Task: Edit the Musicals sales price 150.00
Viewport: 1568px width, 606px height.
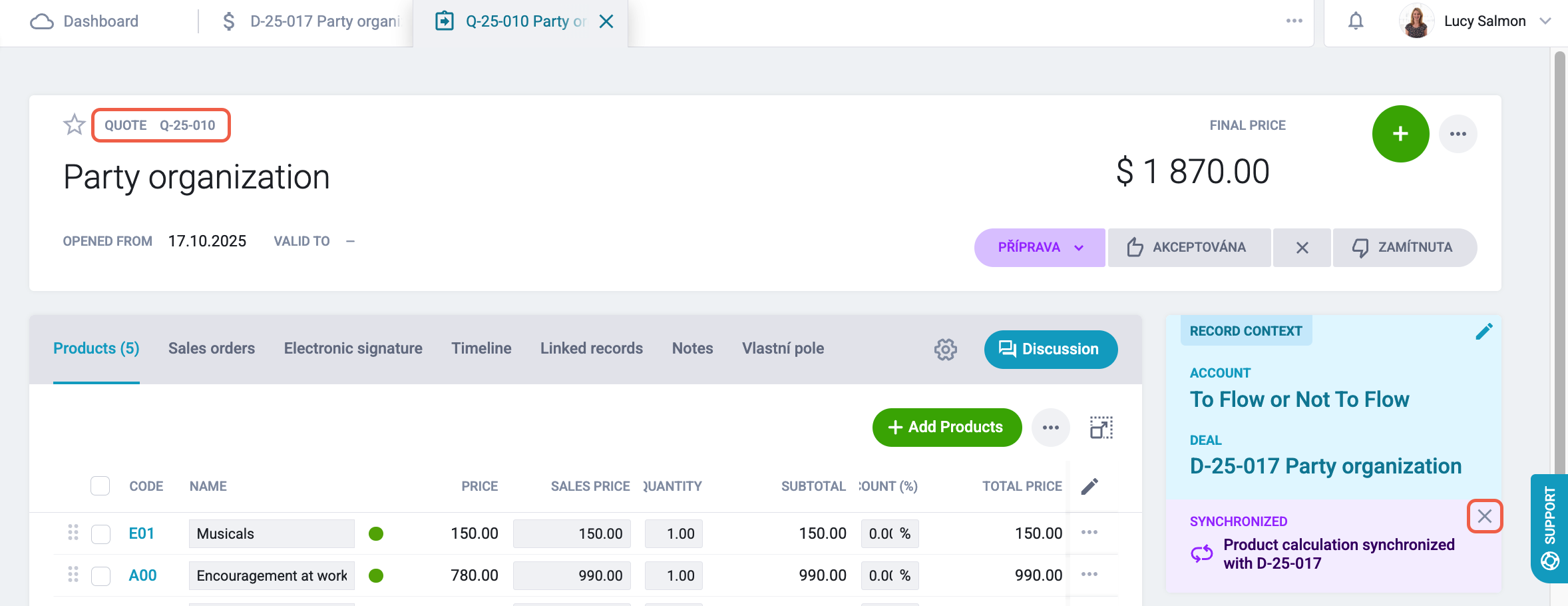Action: (x=572, y=533)
